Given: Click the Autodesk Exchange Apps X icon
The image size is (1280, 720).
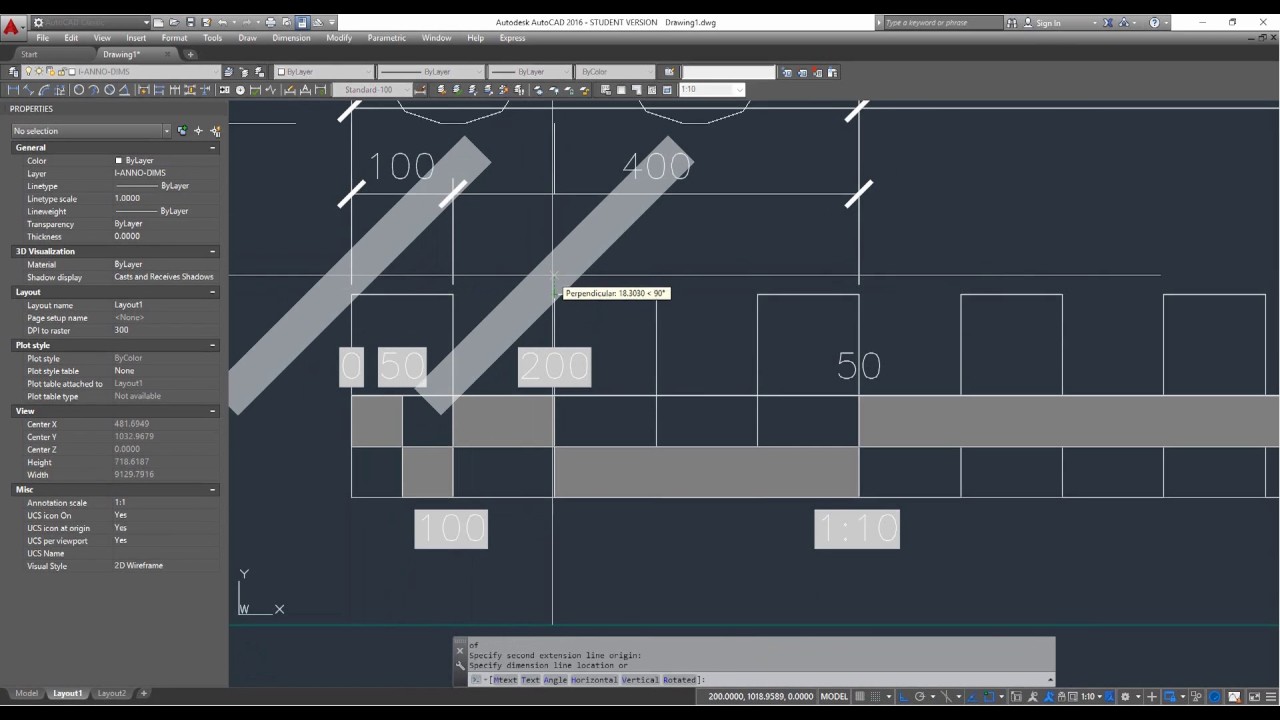Looking at the screenshot, I should pyautogui.click(x=1107, y=23).
